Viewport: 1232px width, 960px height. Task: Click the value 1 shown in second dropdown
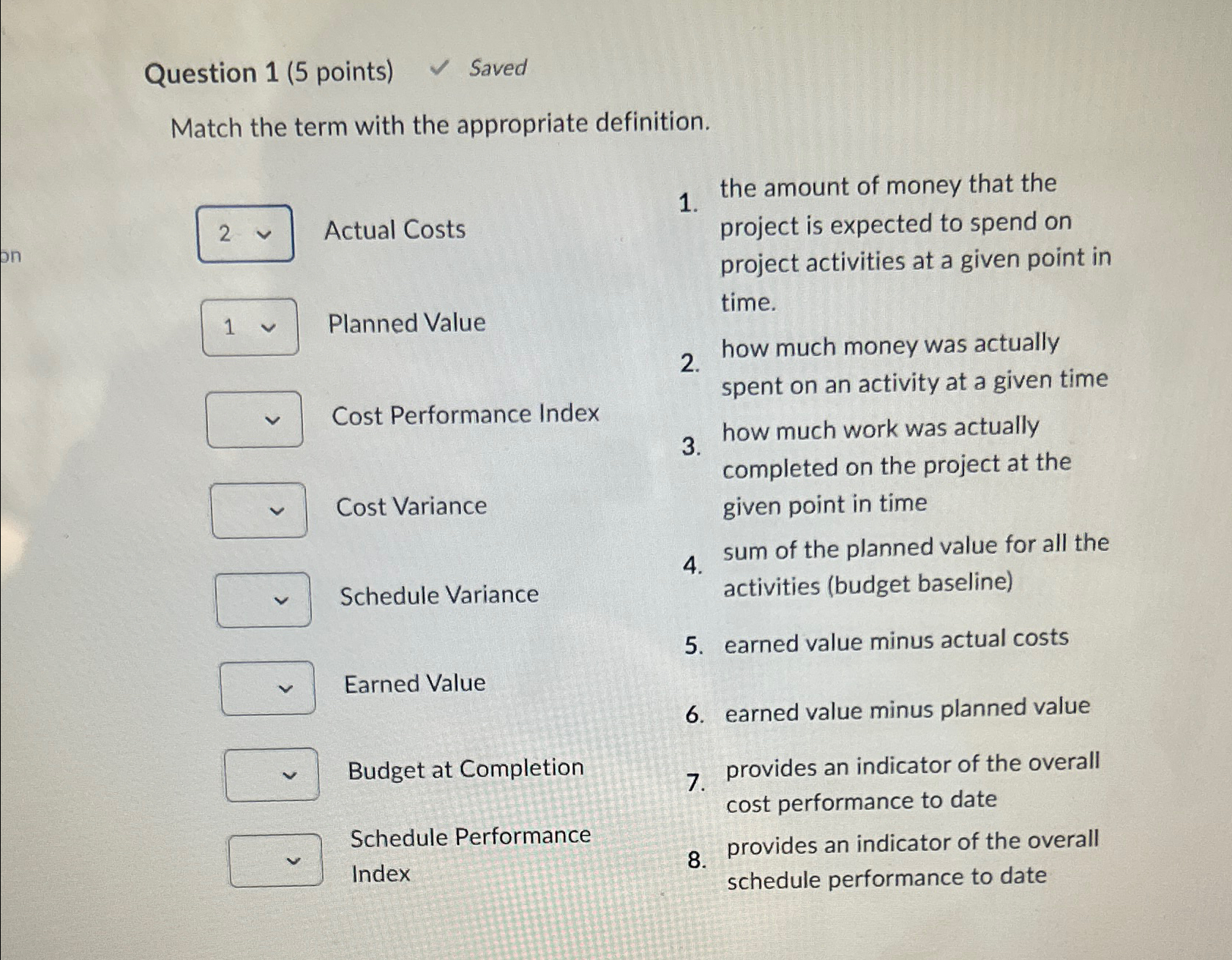click(x=228, y=327)
